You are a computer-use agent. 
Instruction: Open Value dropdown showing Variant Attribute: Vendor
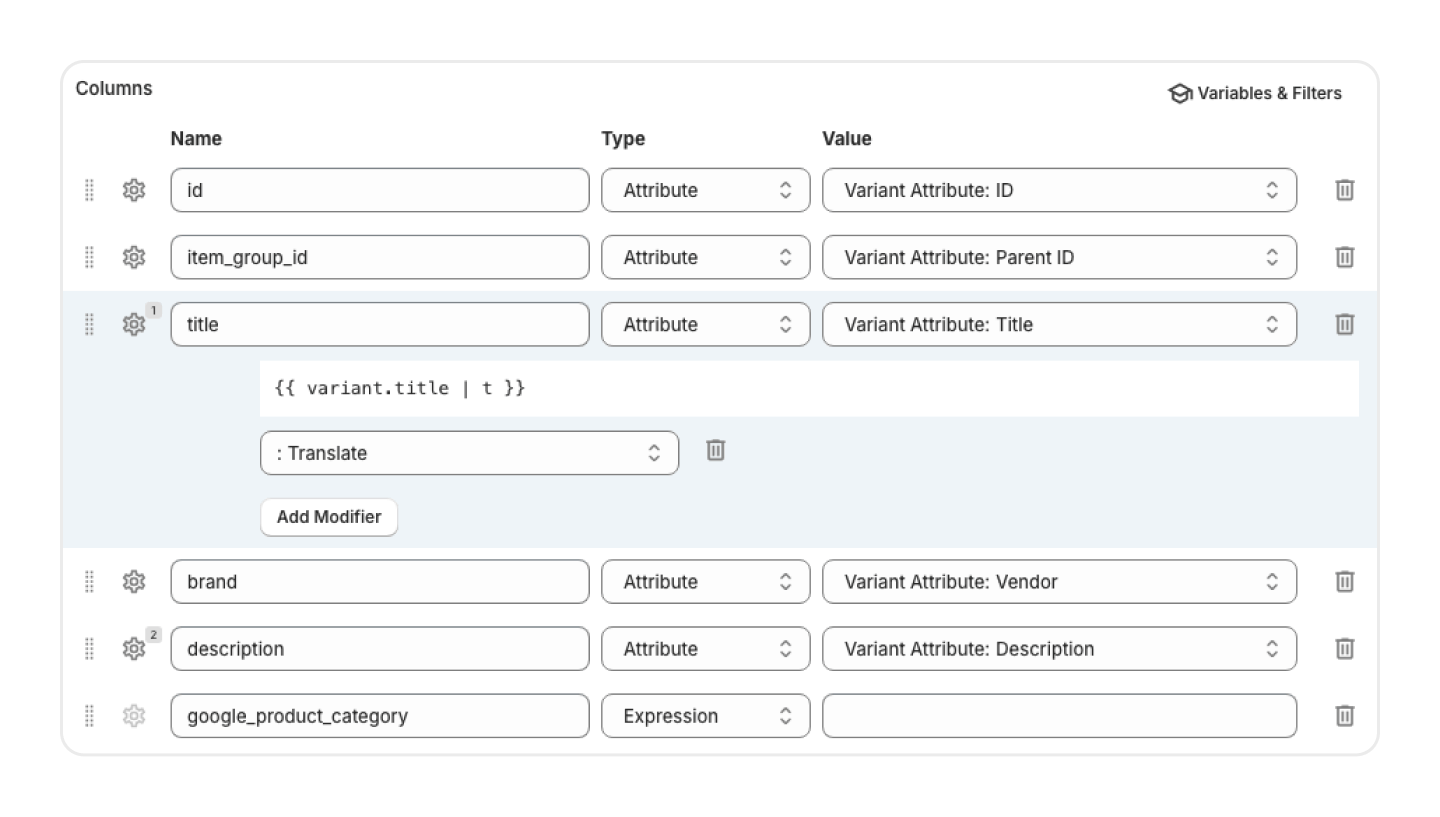pos(1058,582)
